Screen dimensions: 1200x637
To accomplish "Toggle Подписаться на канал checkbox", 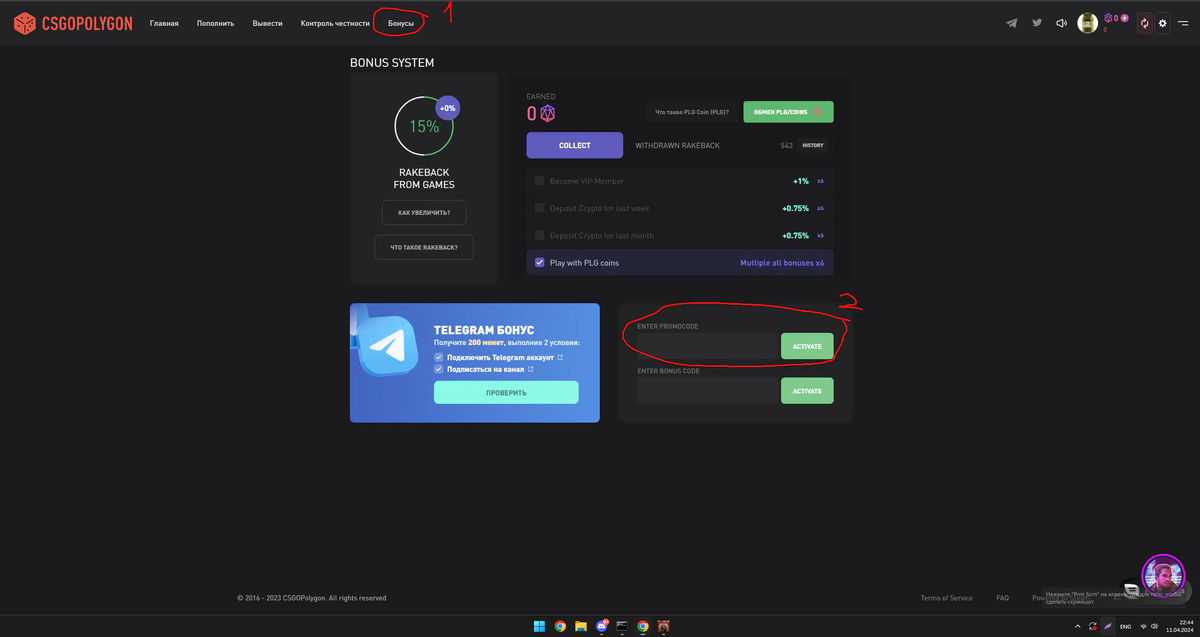I will coord(439,369).
